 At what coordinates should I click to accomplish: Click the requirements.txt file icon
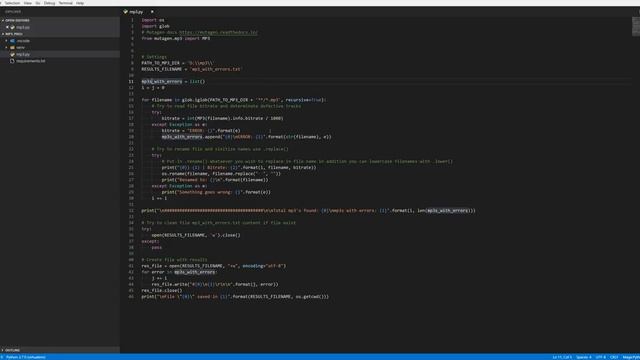pos(13,61)
